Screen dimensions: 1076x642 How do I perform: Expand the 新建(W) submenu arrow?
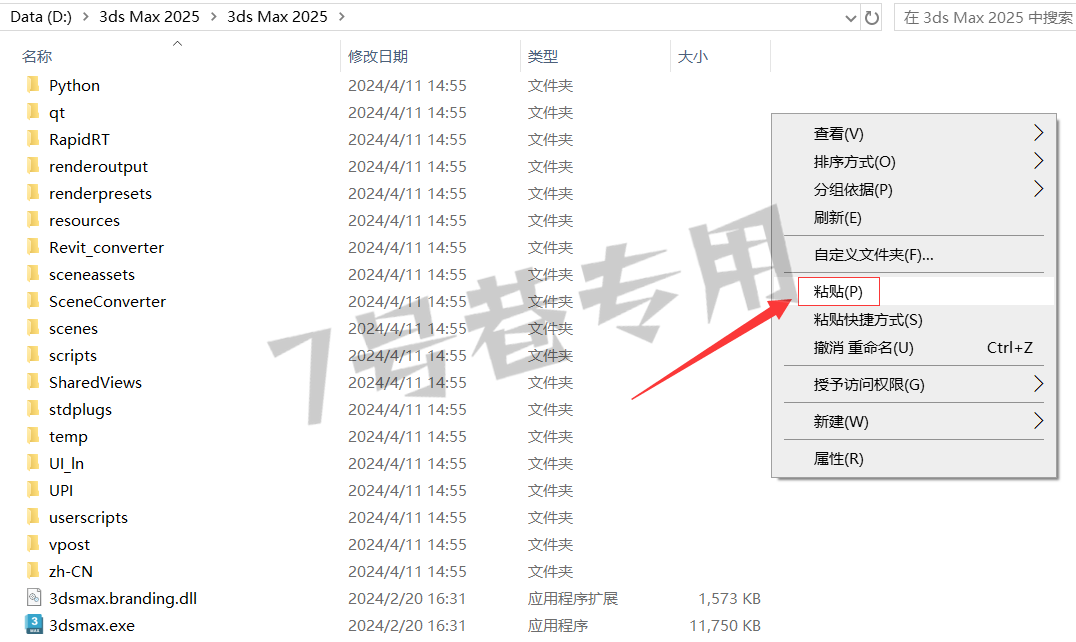[x=1038, y=421]
